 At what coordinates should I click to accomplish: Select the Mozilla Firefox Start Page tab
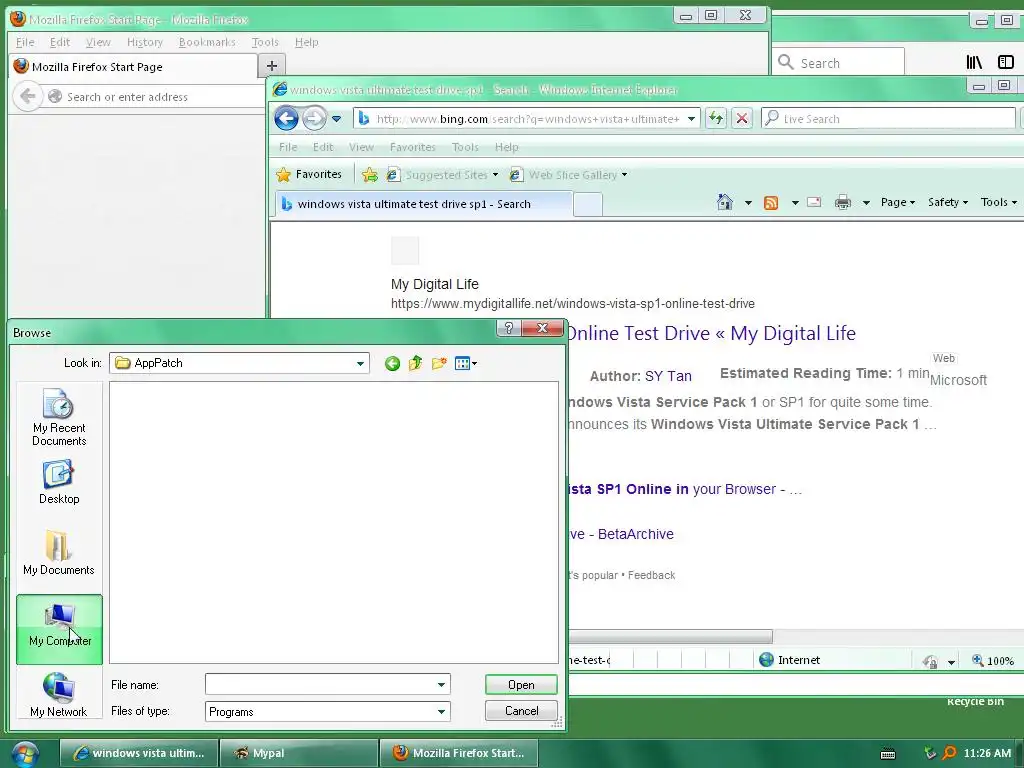pyautogui.click(x=135, y=67)
